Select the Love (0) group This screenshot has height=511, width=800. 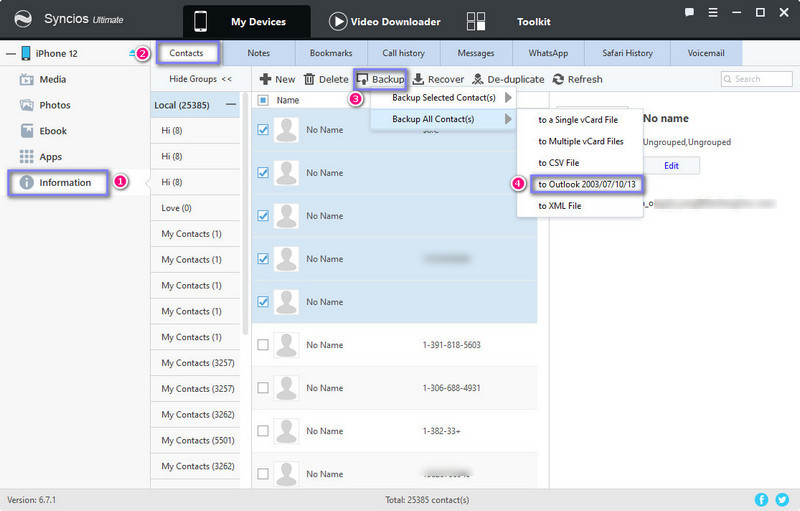click(195, 208)
